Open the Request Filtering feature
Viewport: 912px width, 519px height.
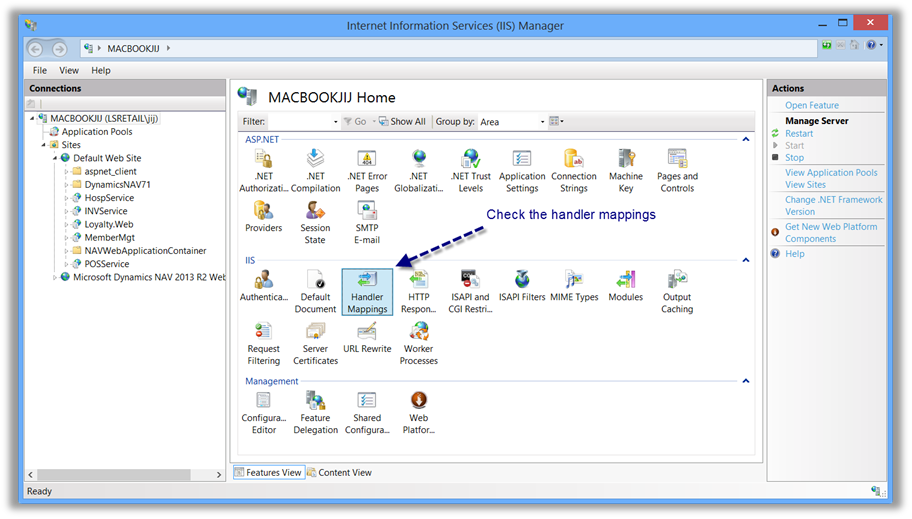pos(263,343)
